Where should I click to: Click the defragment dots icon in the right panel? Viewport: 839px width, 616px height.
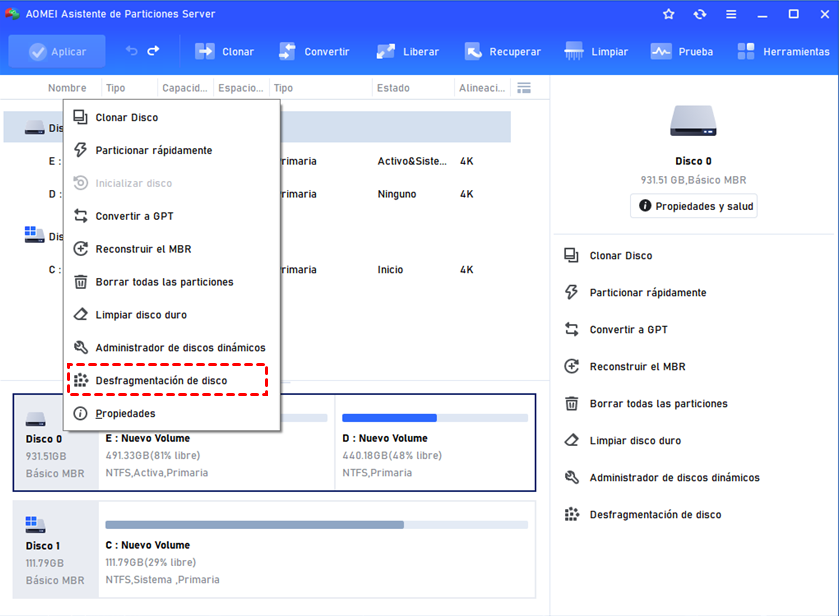(571, 514)
